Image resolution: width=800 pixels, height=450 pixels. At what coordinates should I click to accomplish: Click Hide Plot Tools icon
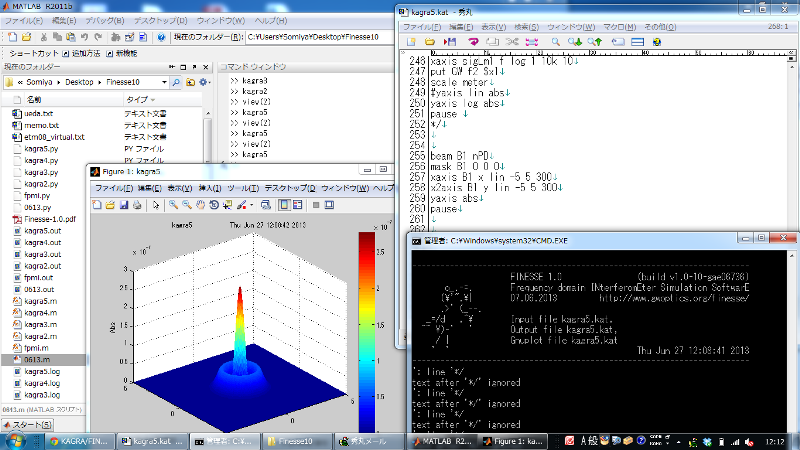pos(316,205)
